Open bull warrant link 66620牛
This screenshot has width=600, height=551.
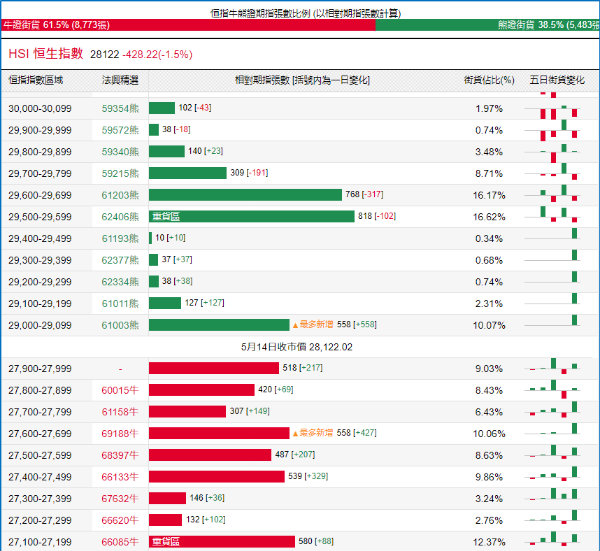point(120,520)
